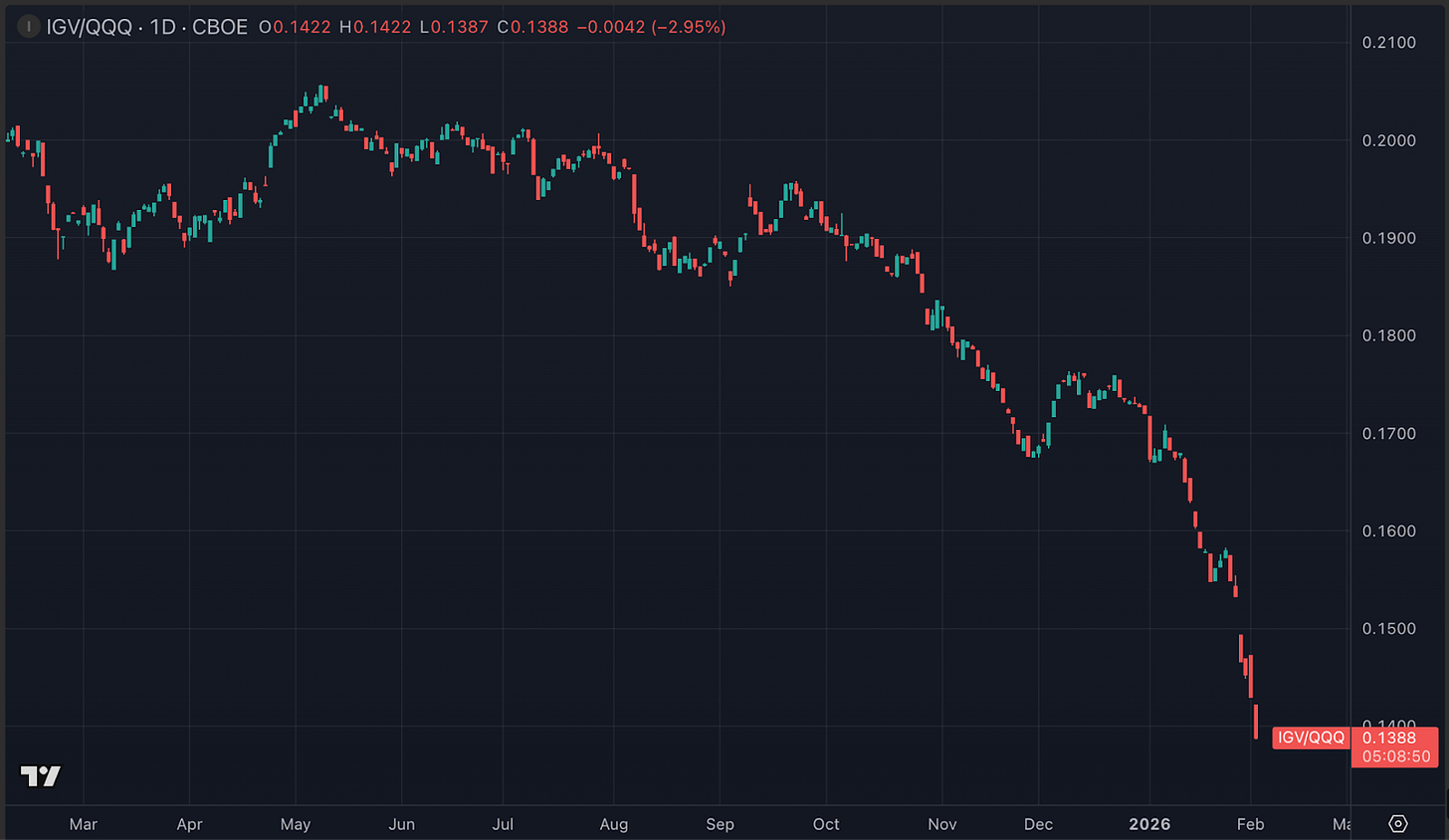Click the Mar label on time axis
The width and height of the screenshot is (1449, 840).
84,824
